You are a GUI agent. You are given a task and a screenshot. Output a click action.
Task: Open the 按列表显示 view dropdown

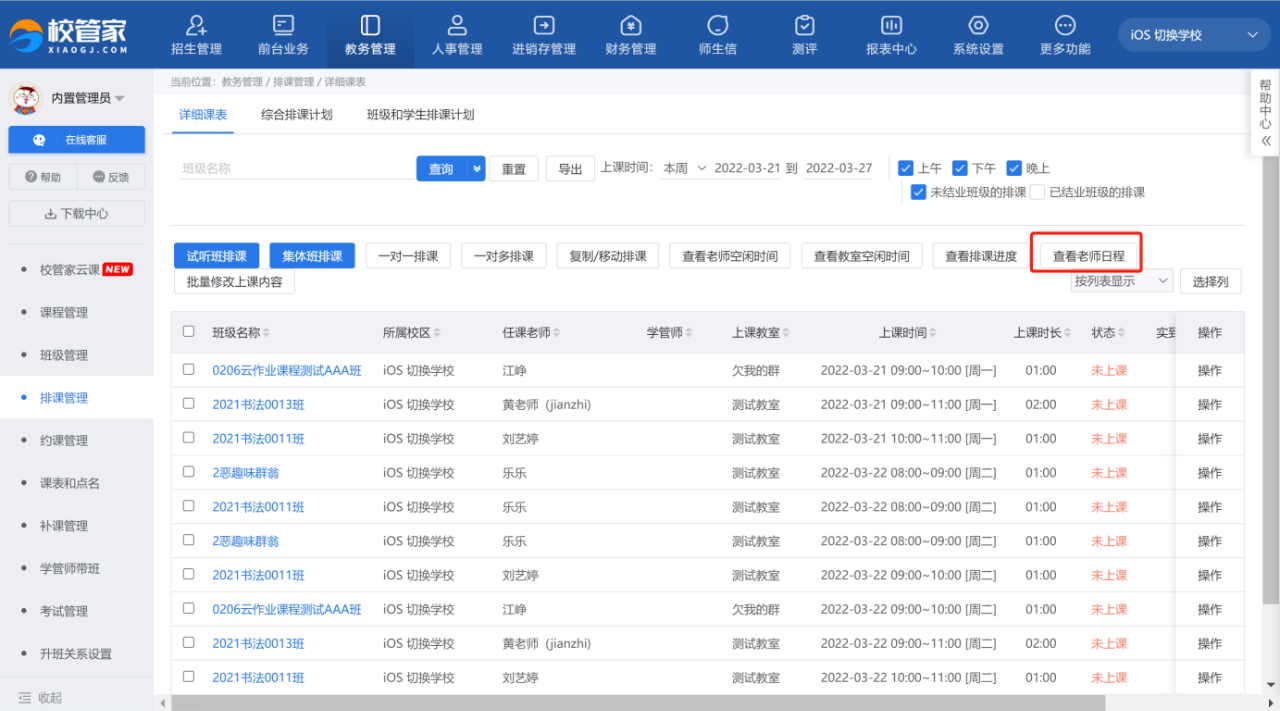1120,281
